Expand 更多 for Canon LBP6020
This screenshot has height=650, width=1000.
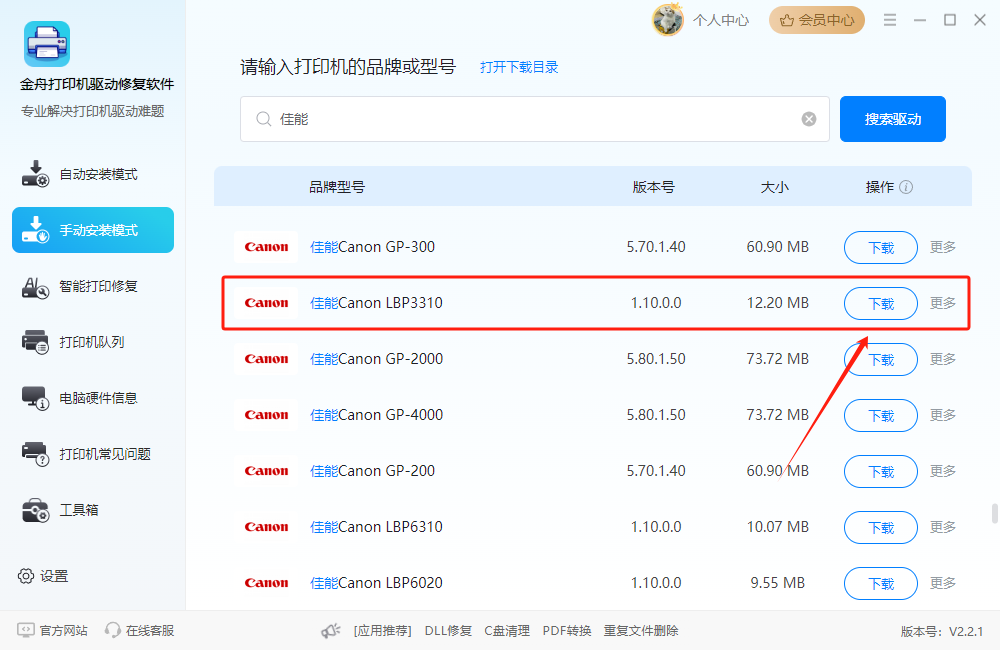[943, 583]
